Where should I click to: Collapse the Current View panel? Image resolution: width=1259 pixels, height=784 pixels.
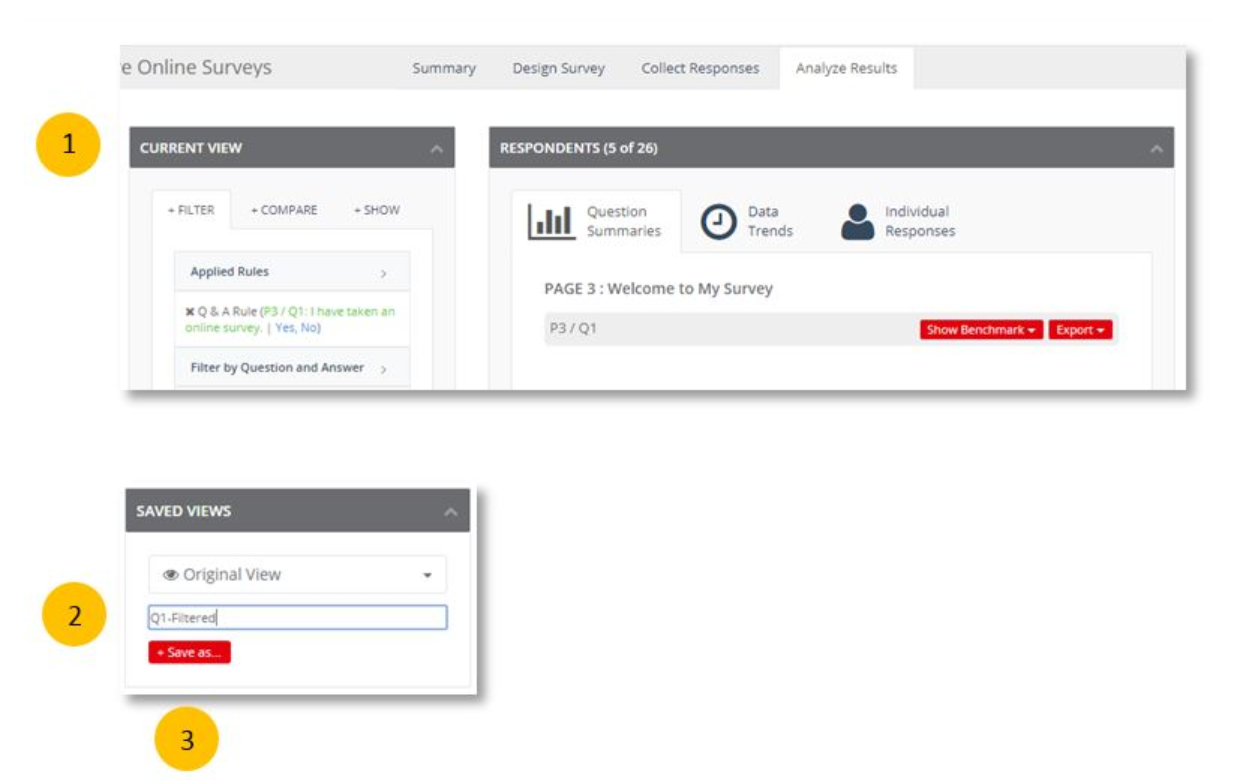436,149
